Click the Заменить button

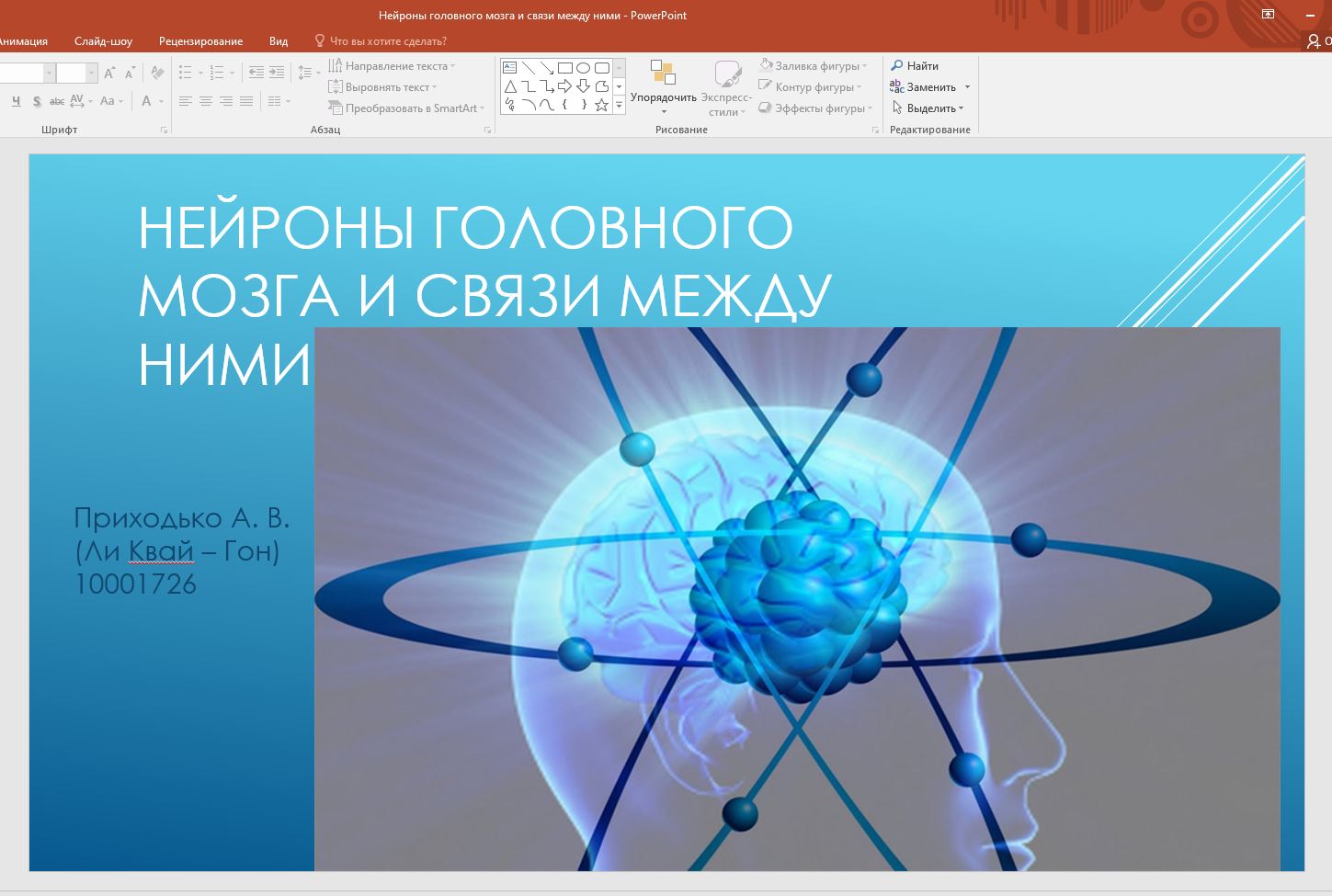[x=924, y=87]
